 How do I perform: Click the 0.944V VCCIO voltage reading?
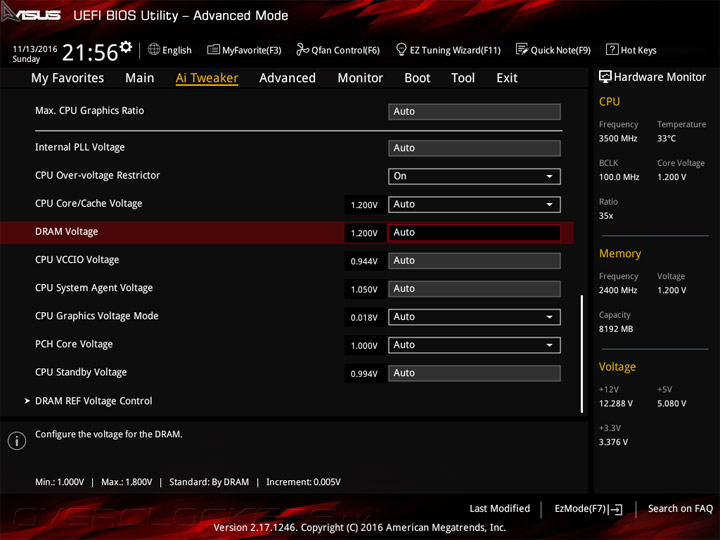tap(364, 261)
